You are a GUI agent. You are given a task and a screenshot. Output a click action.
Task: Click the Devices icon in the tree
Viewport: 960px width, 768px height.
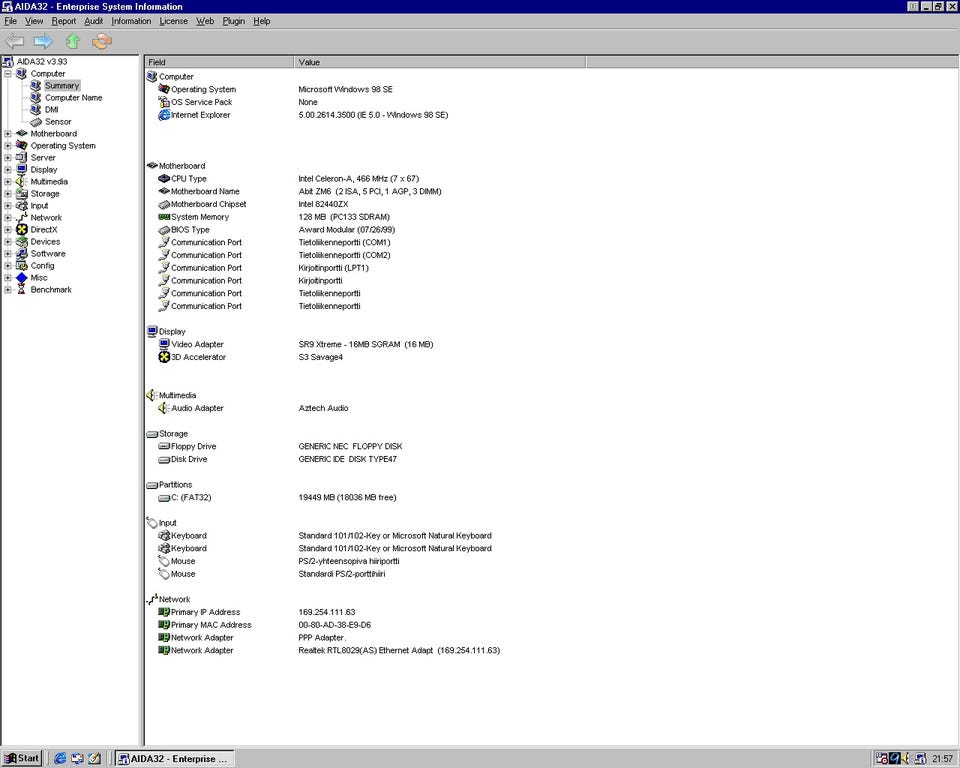21,241
